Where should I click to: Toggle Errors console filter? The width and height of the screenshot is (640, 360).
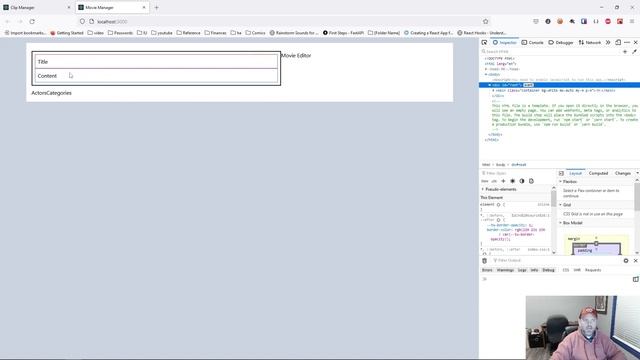point(487,270)
